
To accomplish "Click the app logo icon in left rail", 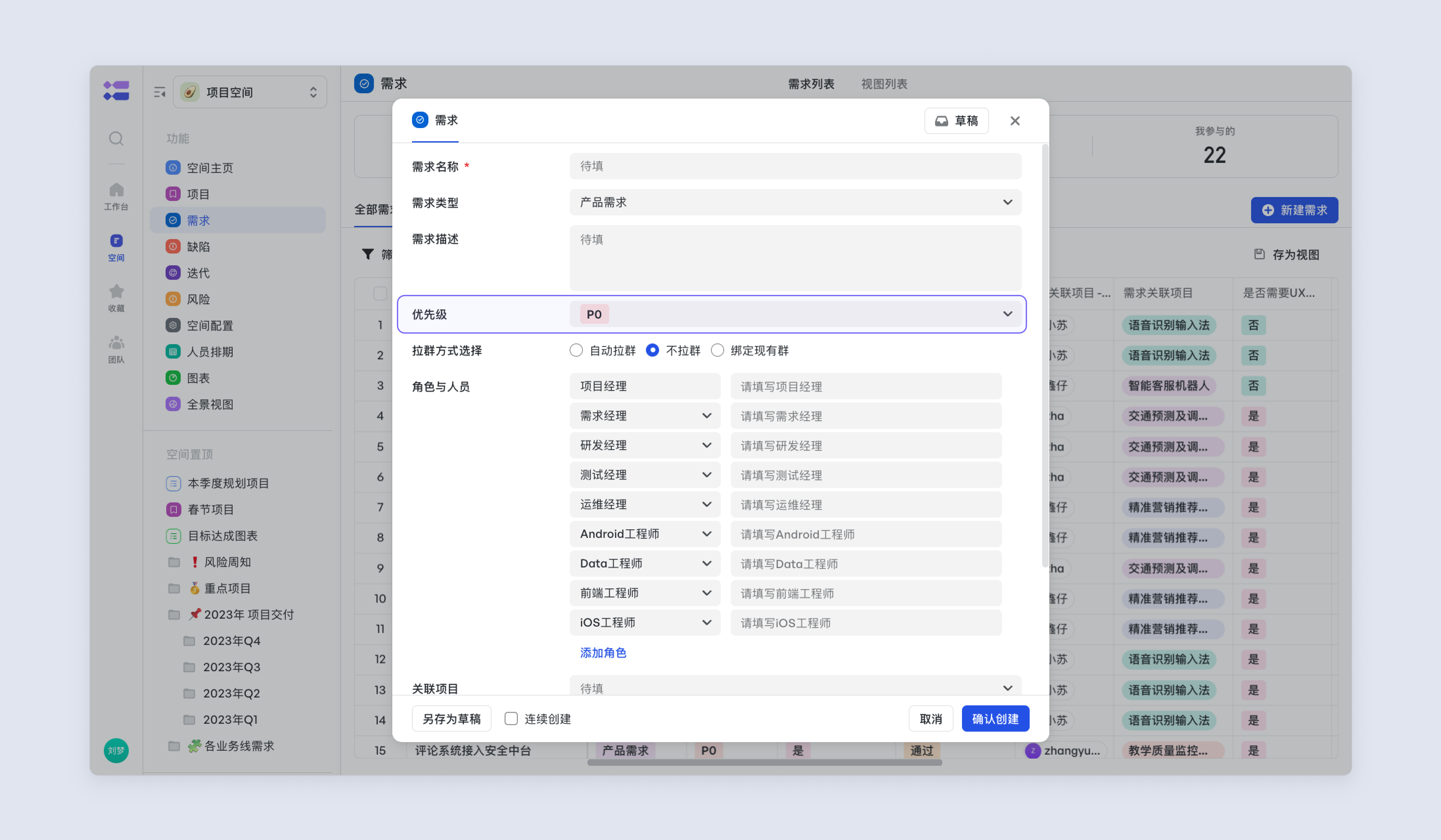I will (x=116, y=90).
